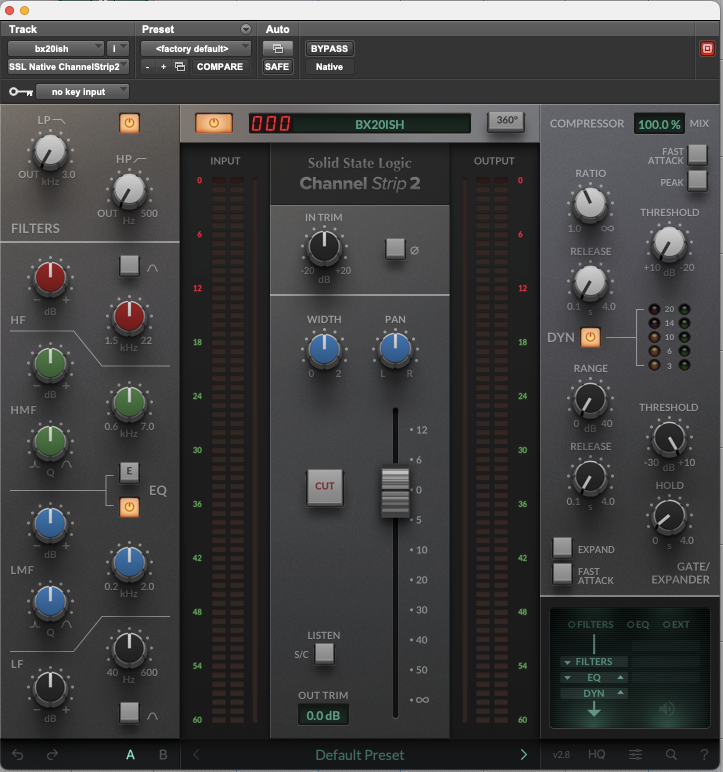Image resolution: width=723 pixels, height=772 pixels.
Task: Open the Preset menu arrow
Action: 246,29
